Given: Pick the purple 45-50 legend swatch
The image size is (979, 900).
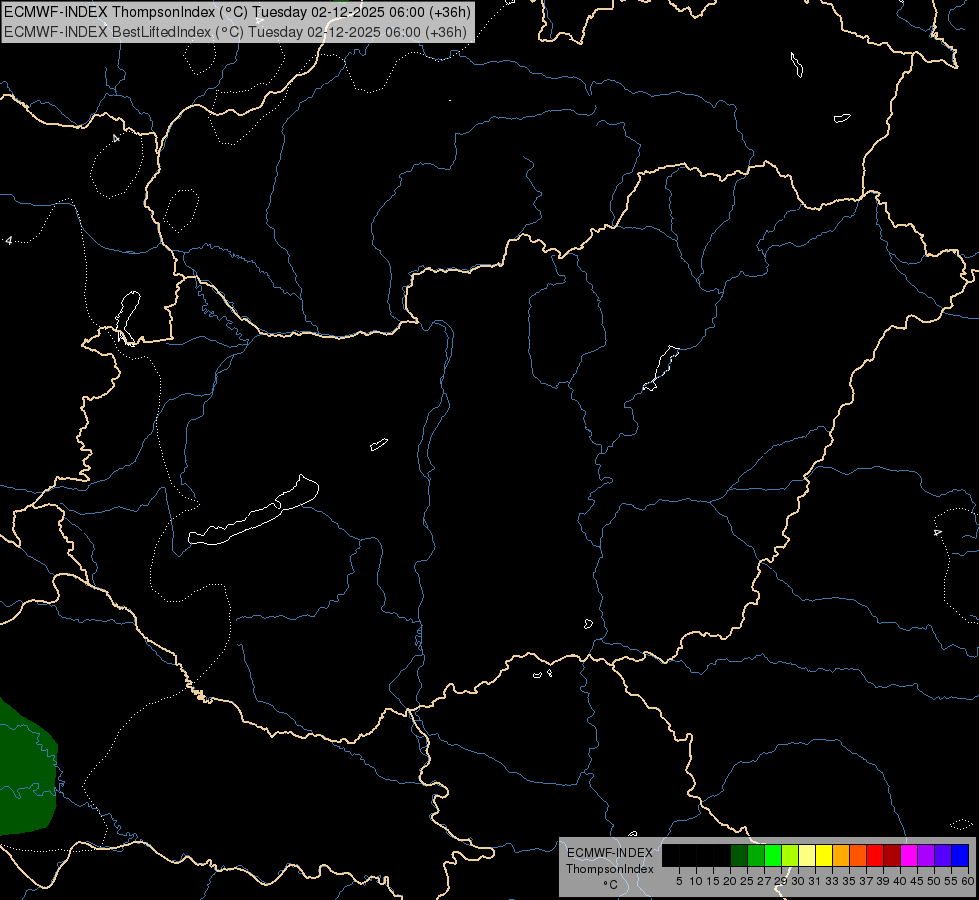Looking at the screenshot, I should 926,855.
